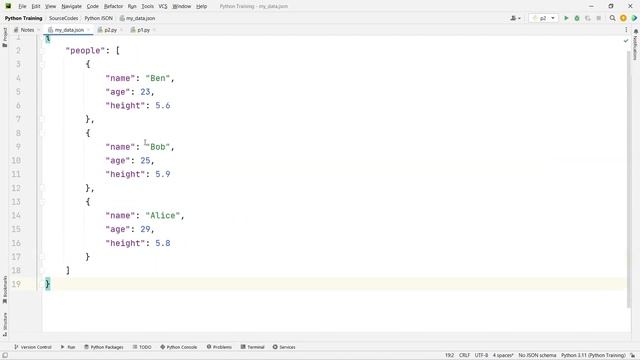Click the SourceCodes breadcrumb
This screenshot has height=360, width=640.
(63, 18)
